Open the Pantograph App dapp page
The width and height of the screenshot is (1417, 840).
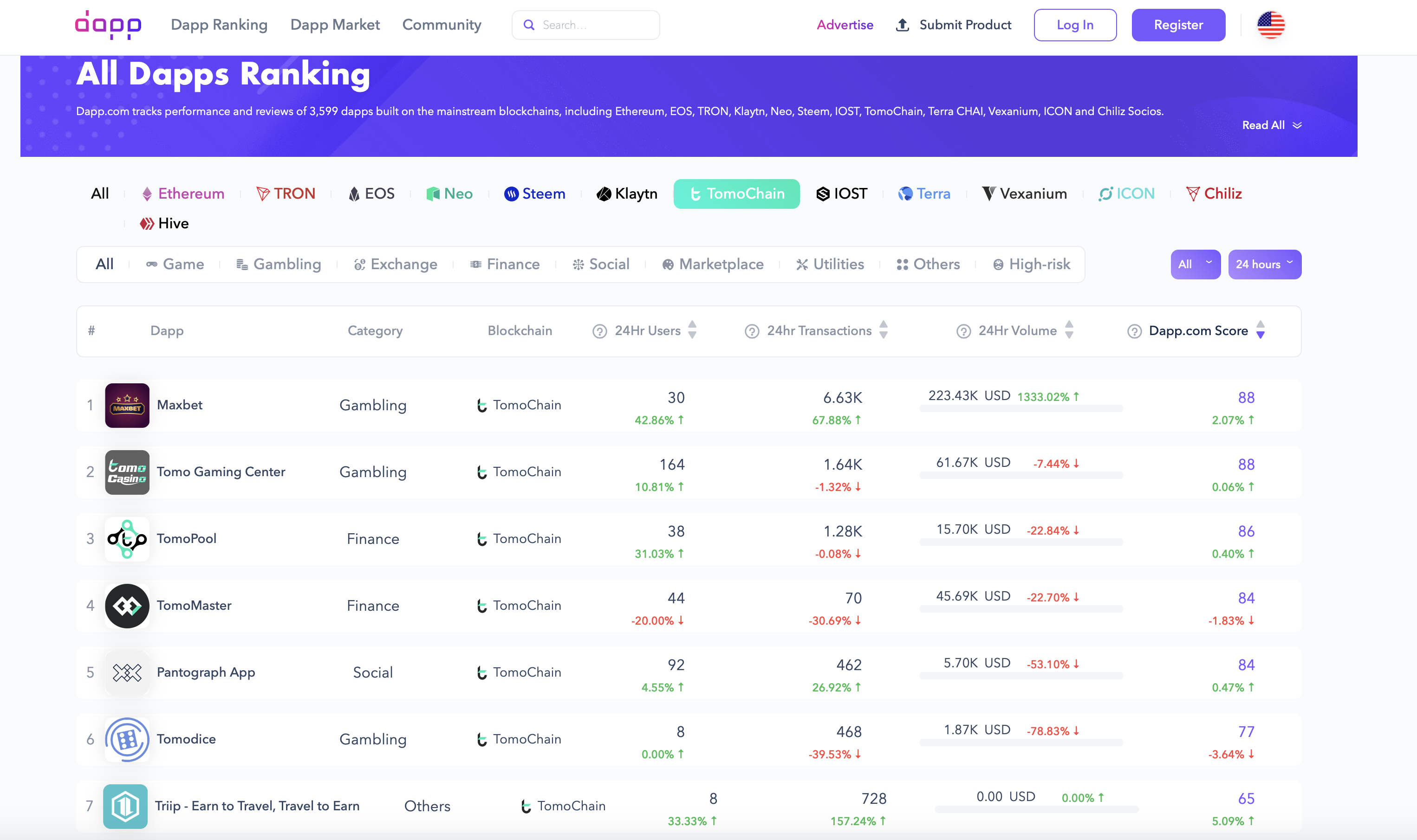pyautogui.click(x=206, y=672)
